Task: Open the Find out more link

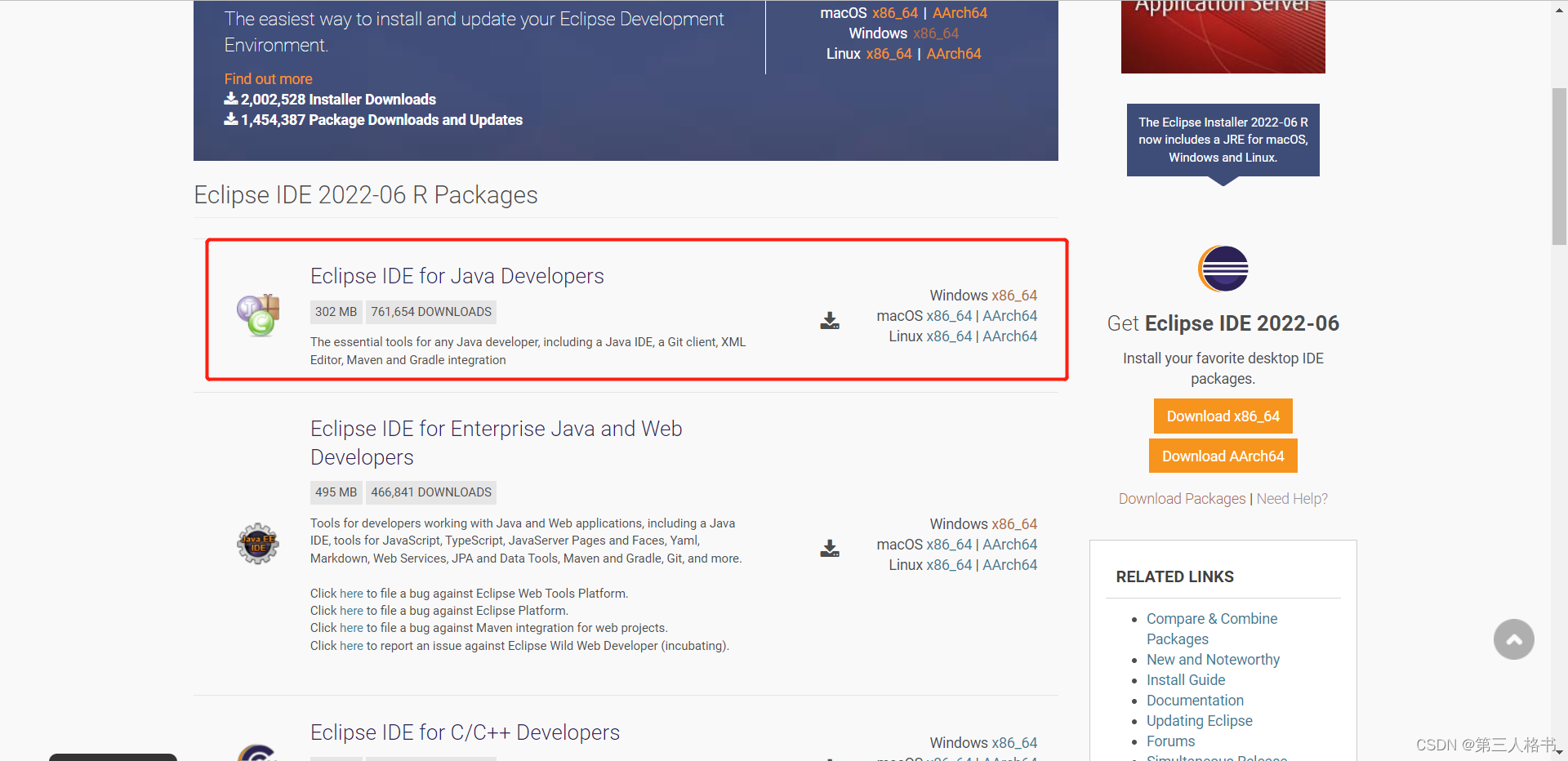Action: 269,79
